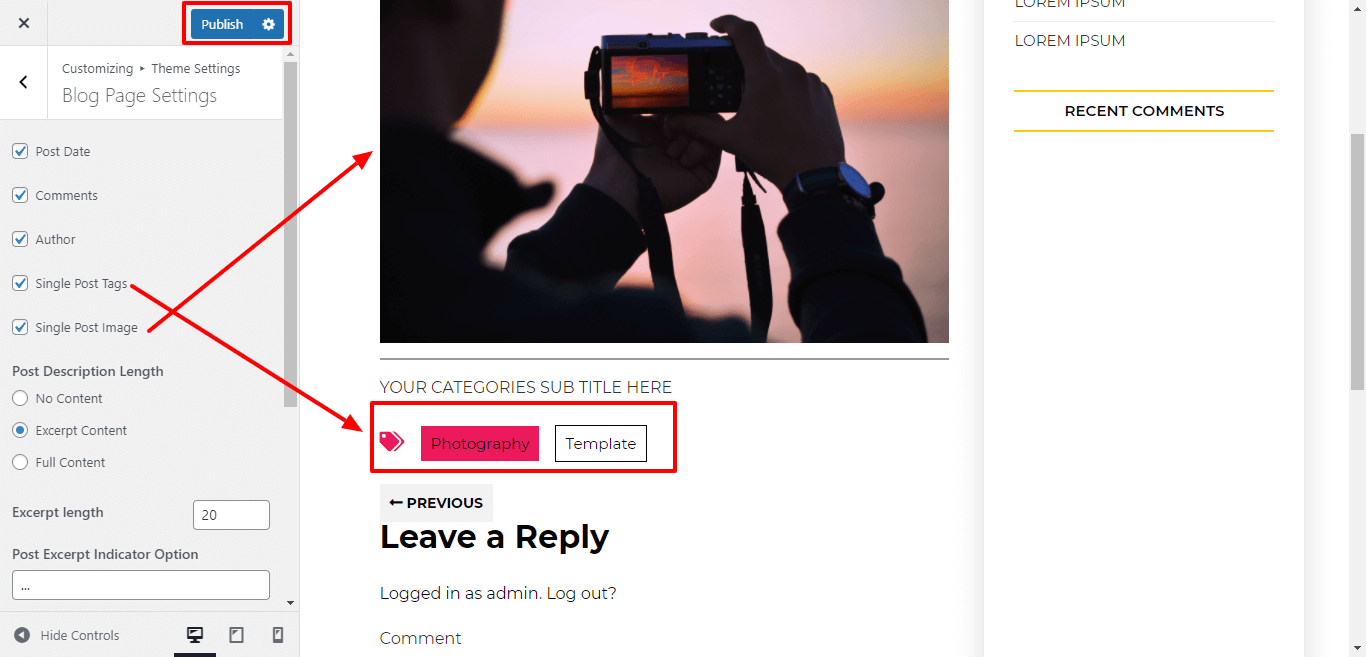Click the pink tags icon
1366x657 pixels.
392,442
